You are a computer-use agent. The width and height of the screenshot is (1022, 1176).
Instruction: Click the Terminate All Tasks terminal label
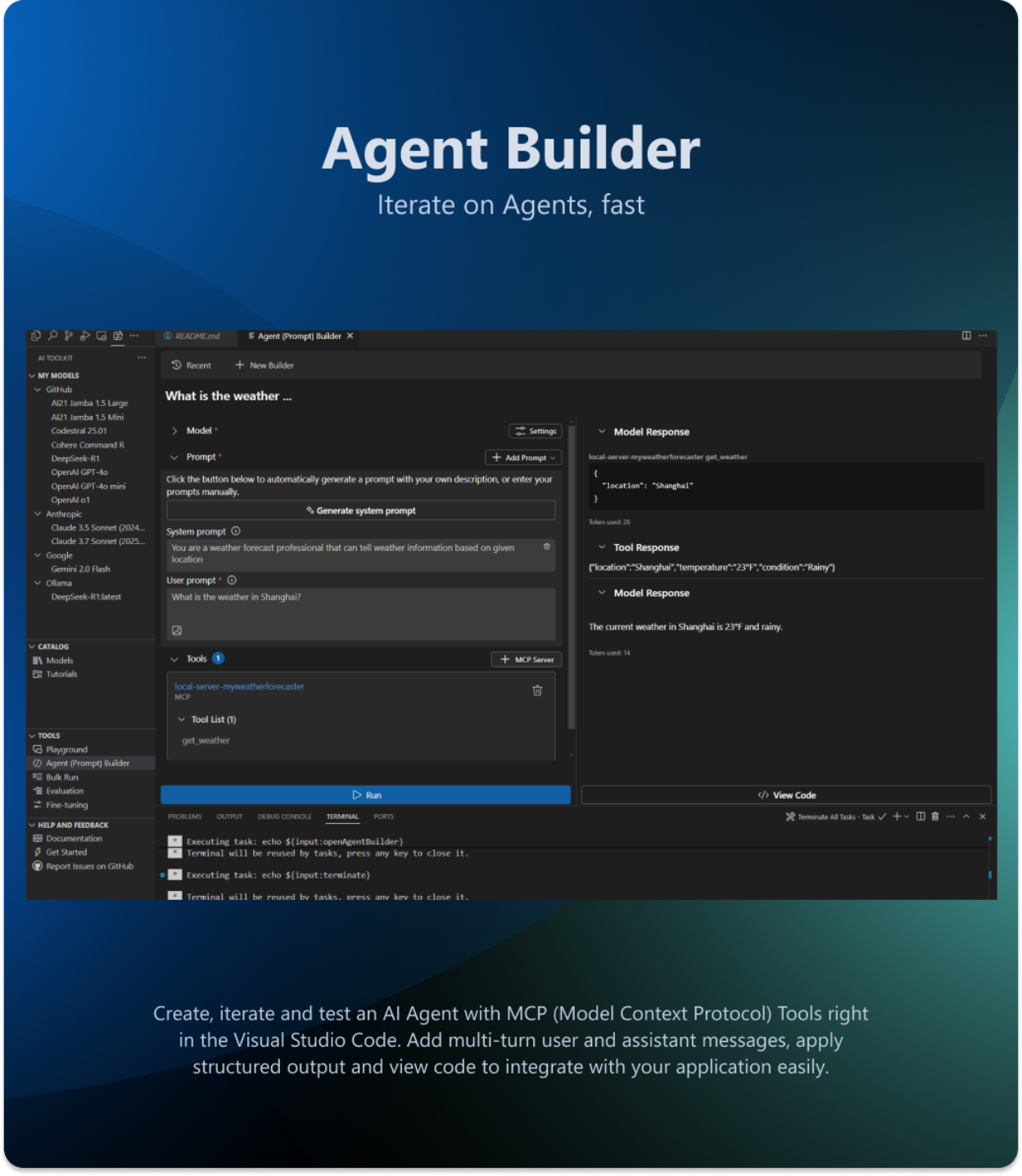pyautogui.click(x=836, y=817)
